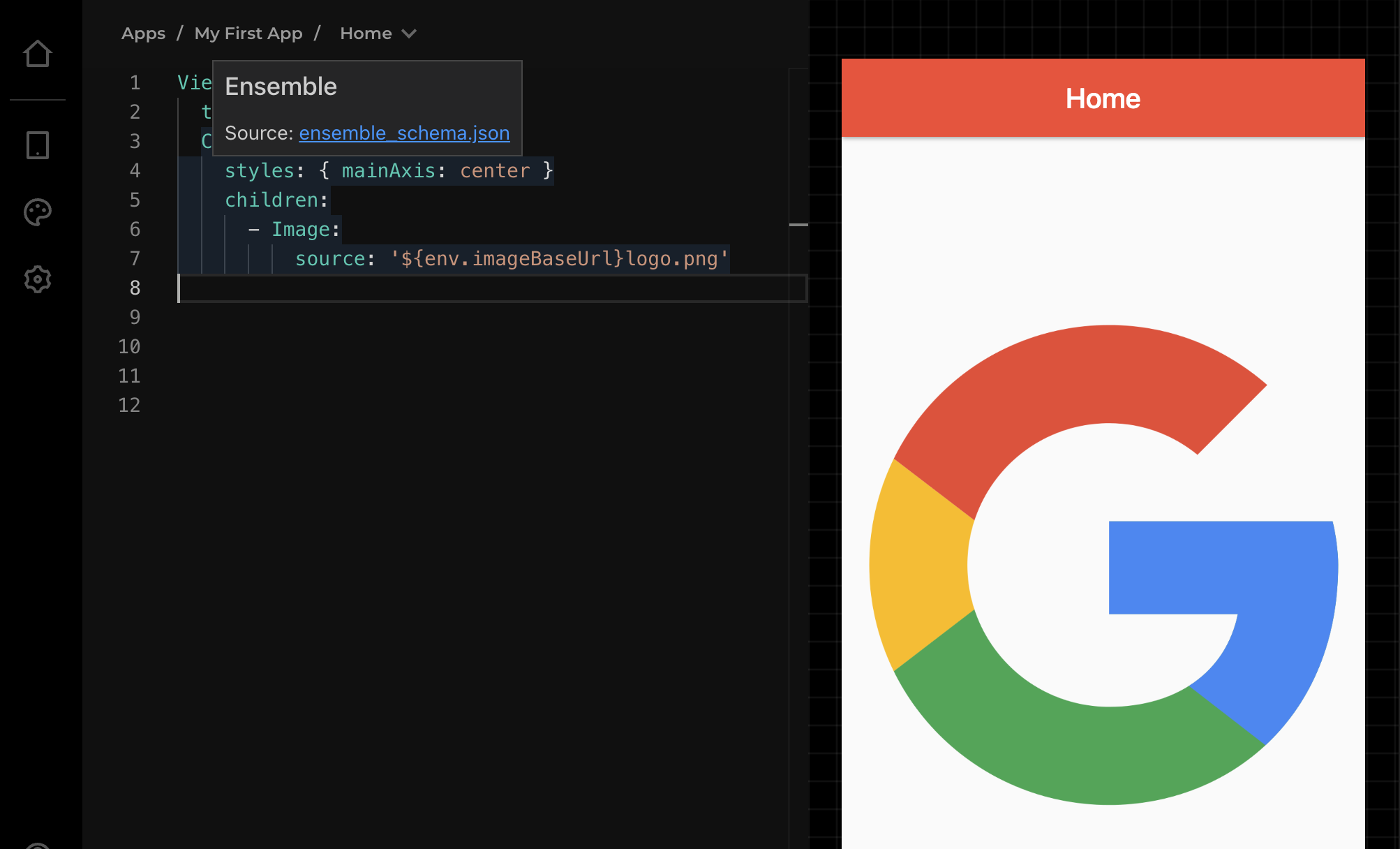Open the theme palette icon
The height and width of the screenshot is (849, 1400).
pyautogui.click(x=37, y=212)
